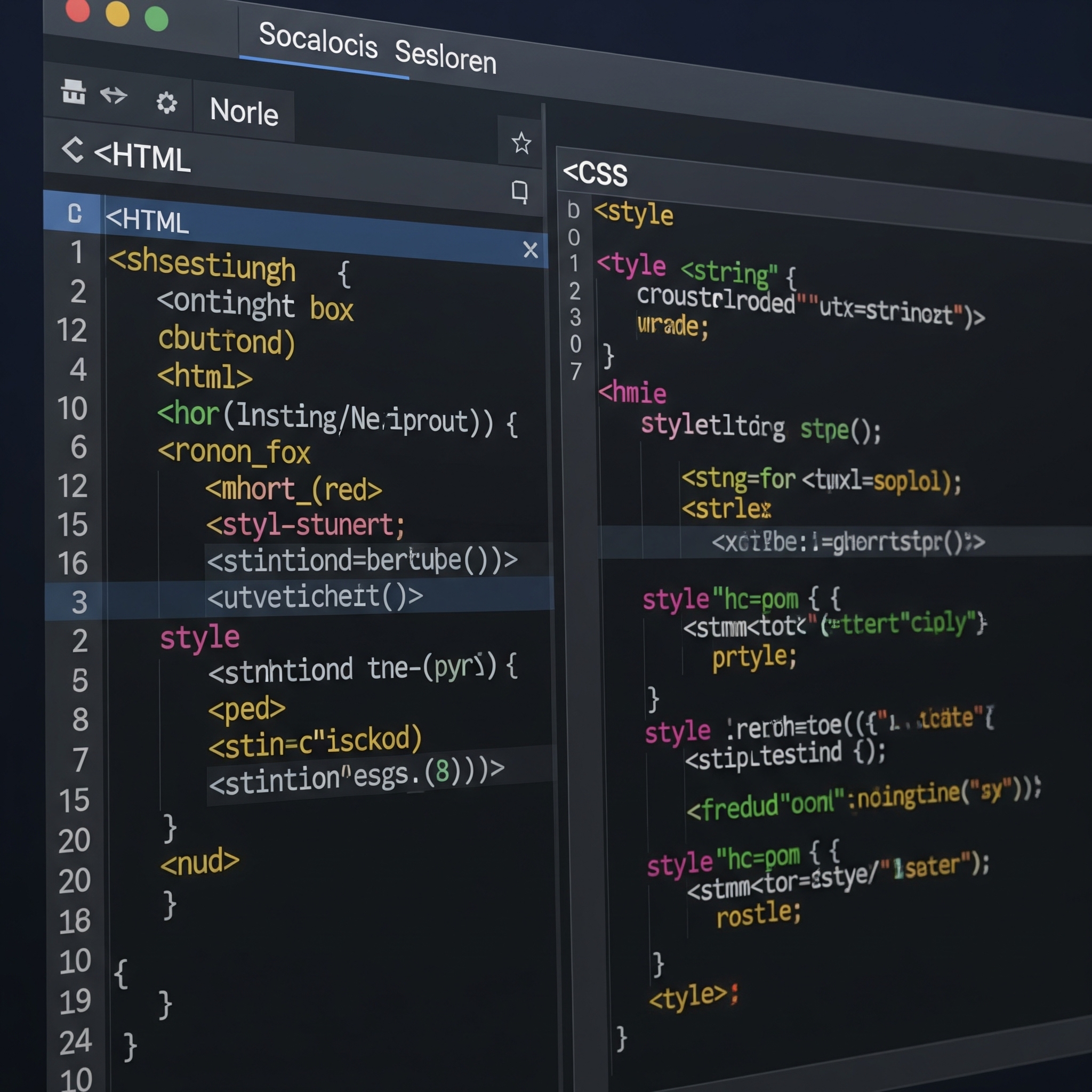Click the copy icon below the star

(x=519, y=191)
